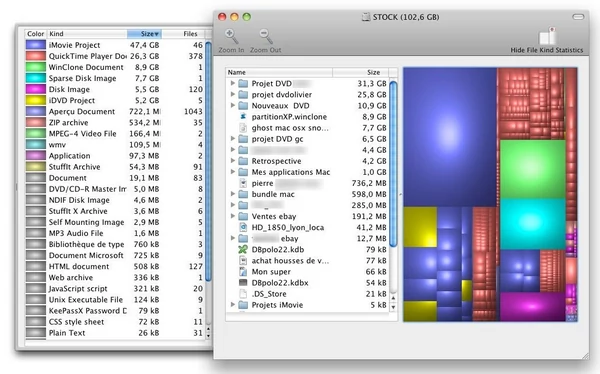This screenshot has width=600, height=374.
Task: Click the iMovie Project blue color swatch
Action: [36, 45]
